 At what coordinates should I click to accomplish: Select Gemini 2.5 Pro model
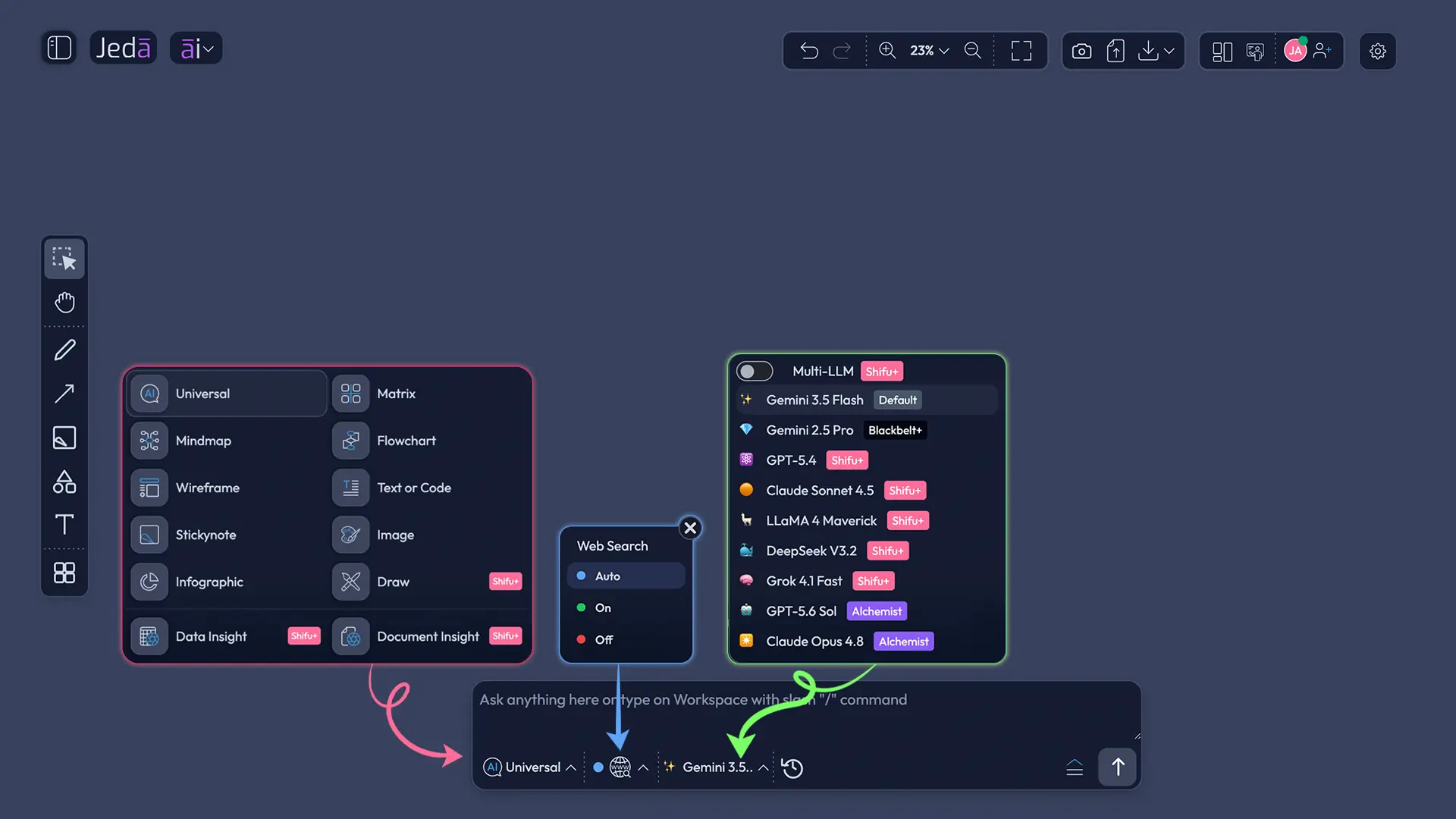tap(867, 430)
